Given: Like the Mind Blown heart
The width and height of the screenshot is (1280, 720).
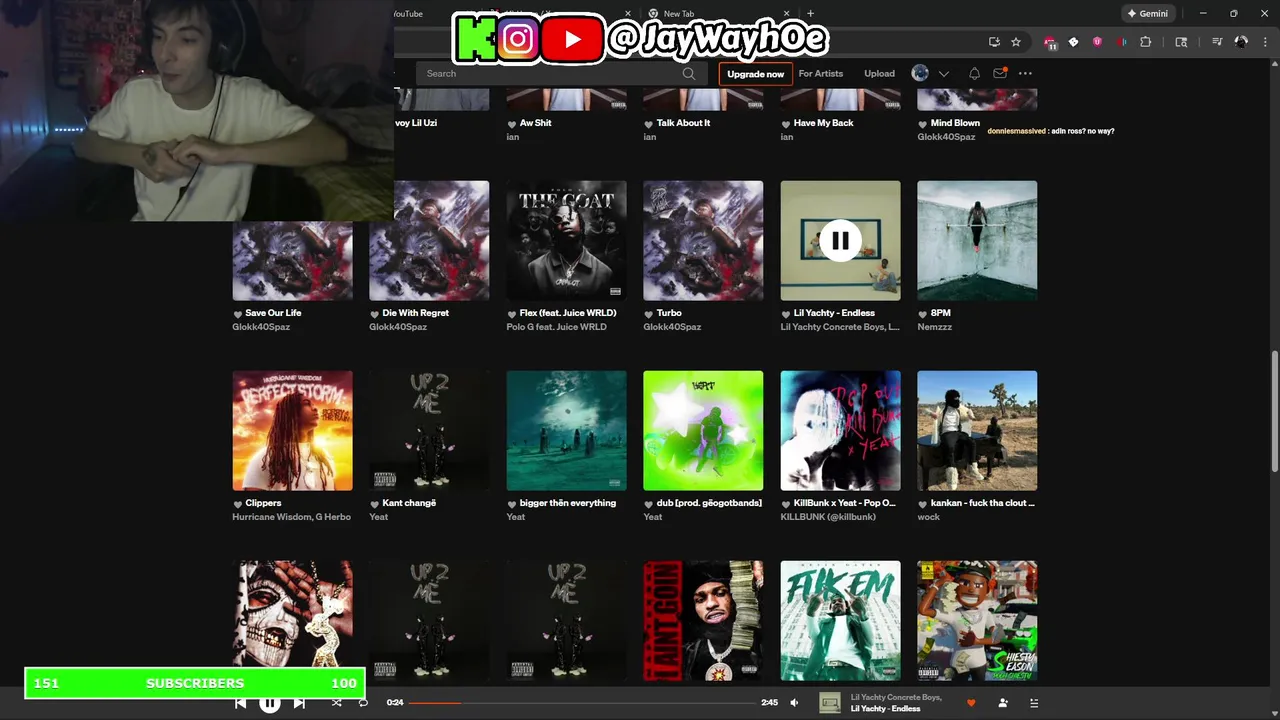Looking at the screenshot, I should tap(923, 123).
